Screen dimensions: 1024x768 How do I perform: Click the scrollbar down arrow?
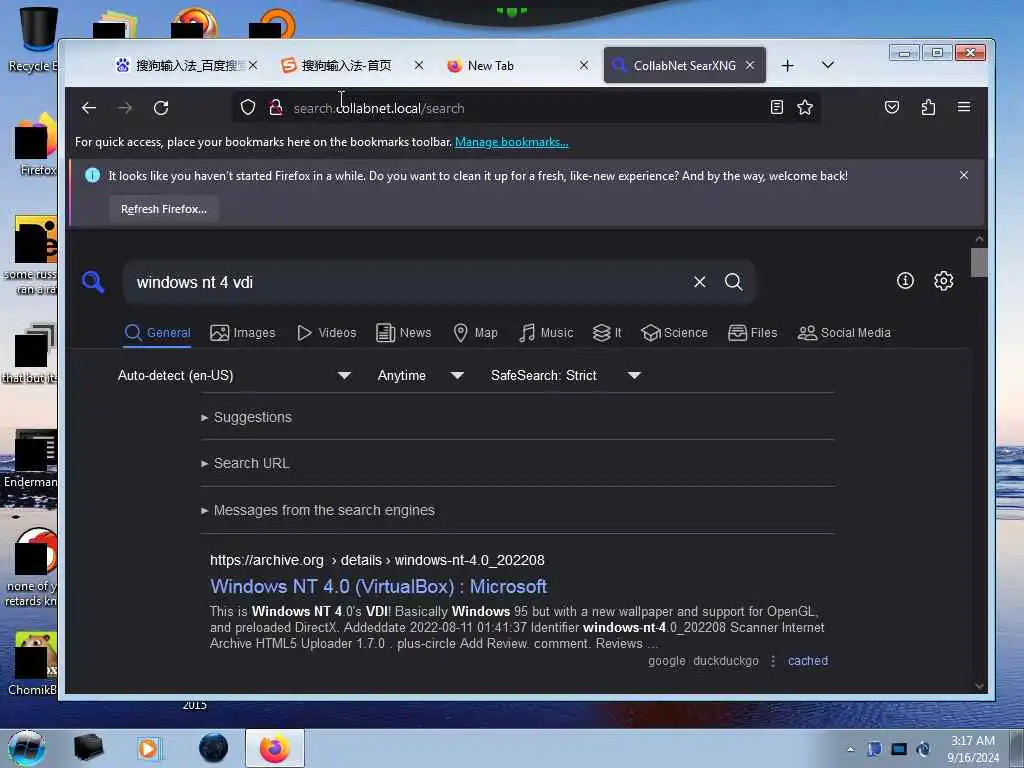(x=978, y=686)
